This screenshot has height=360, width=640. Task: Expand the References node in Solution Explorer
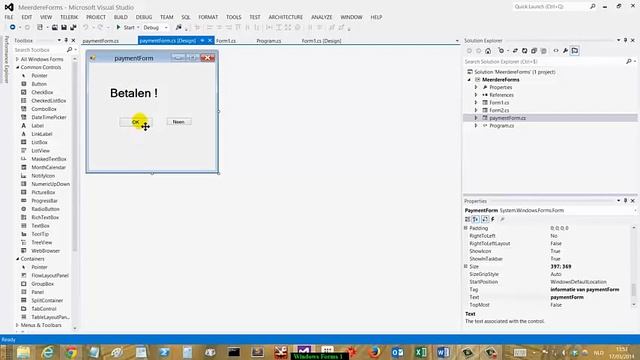click(x=476, y=95)
